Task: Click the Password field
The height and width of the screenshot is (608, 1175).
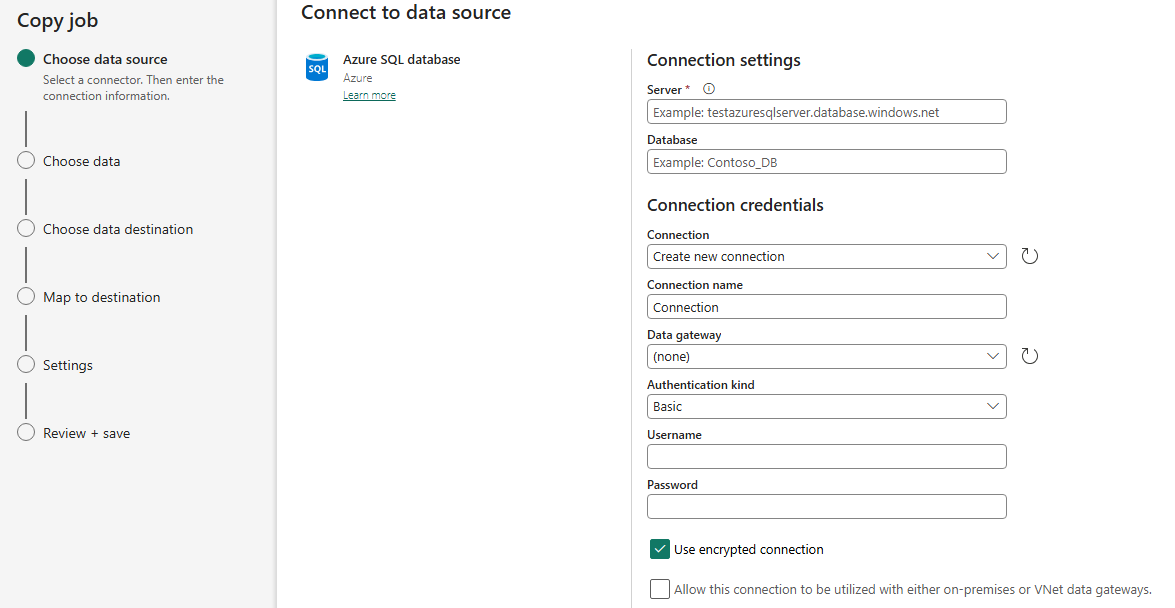Action: [827, 507]
